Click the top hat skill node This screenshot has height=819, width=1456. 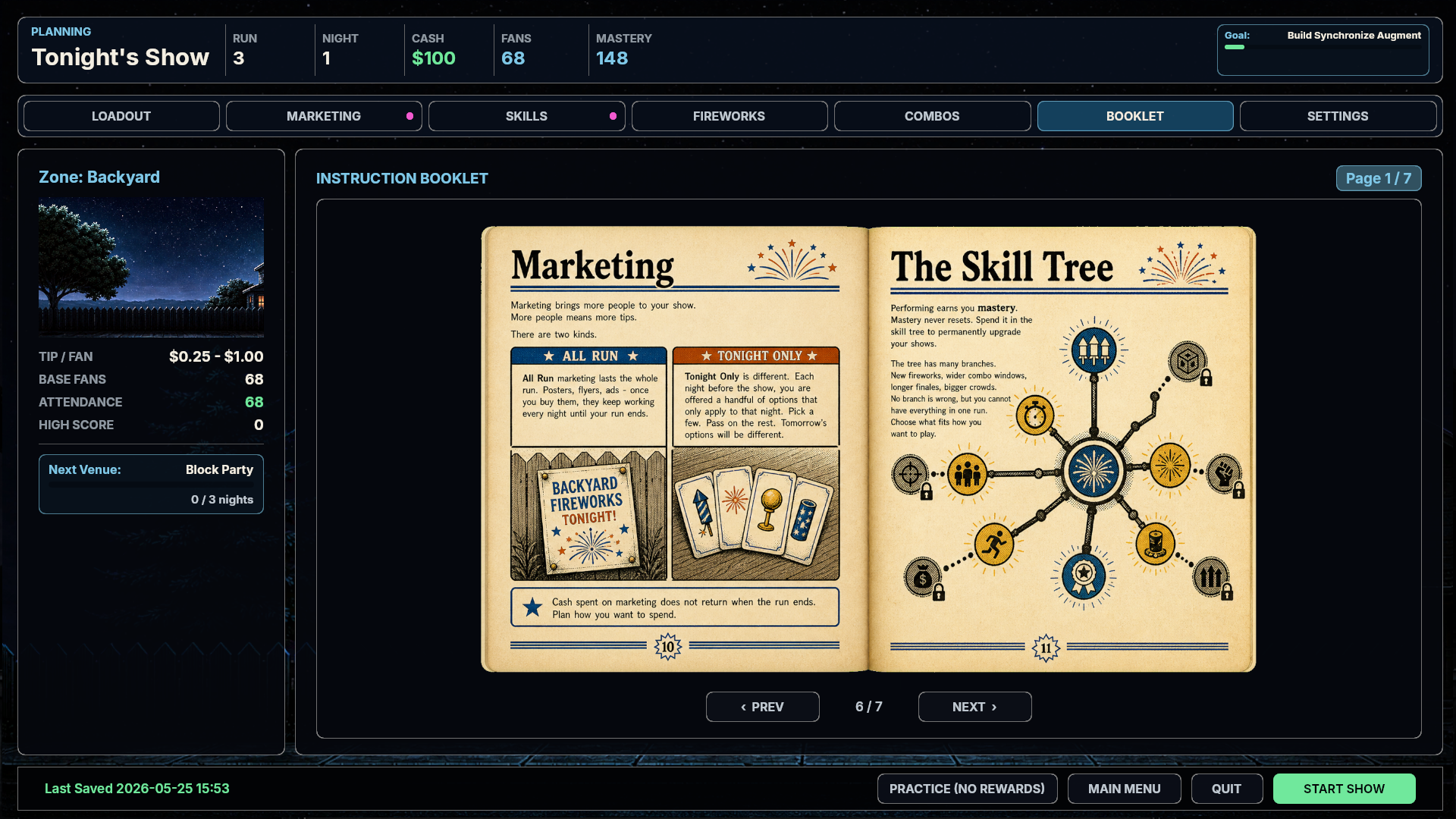pos(1155,543)
